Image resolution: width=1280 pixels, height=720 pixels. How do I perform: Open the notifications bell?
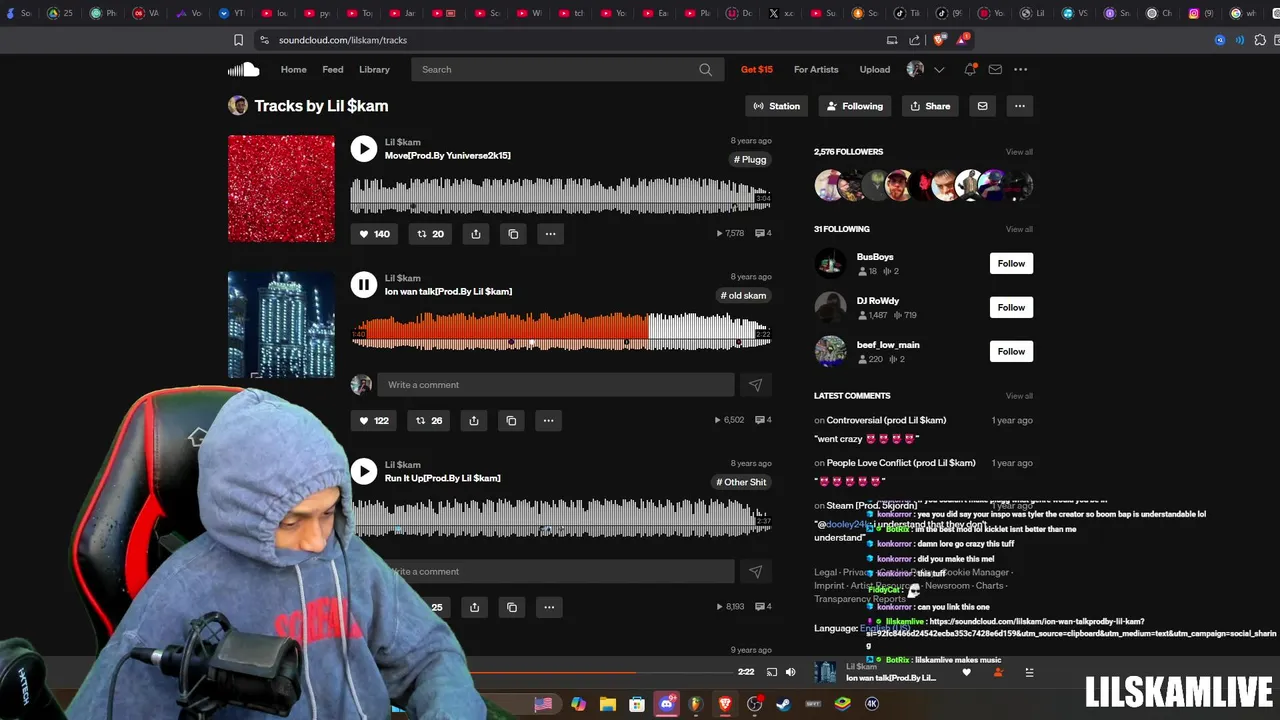[969, 69]
